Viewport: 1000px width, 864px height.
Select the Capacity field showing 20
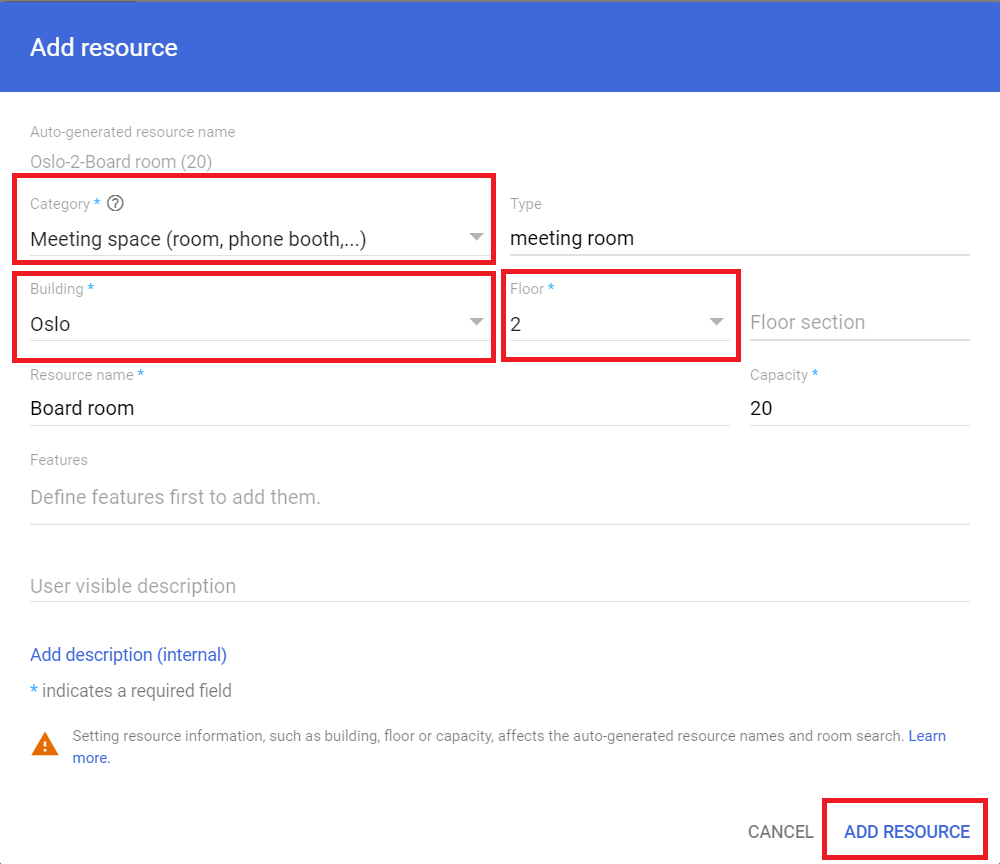click(858, 408)
